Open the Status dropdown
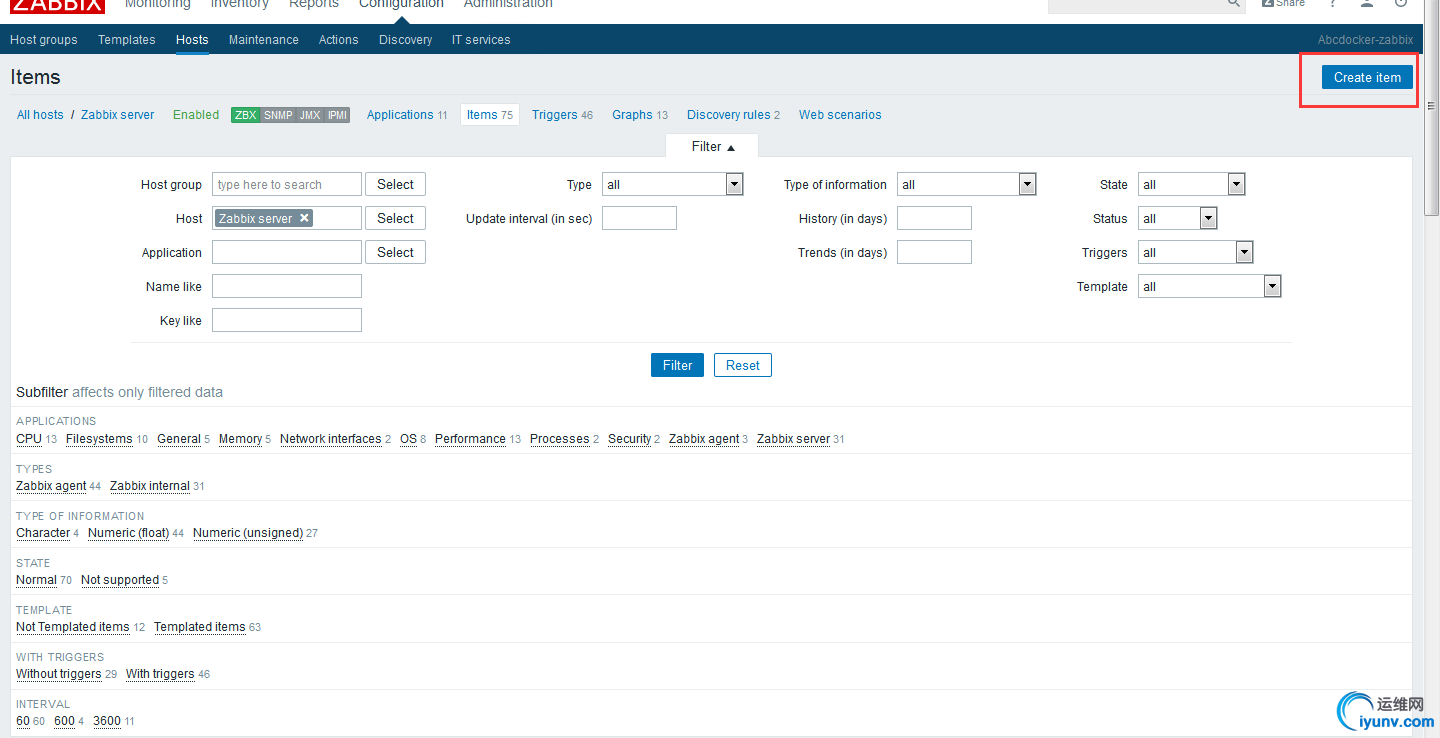The width and height of the screenshot is (1440, 738). [x=1177, y=218]
